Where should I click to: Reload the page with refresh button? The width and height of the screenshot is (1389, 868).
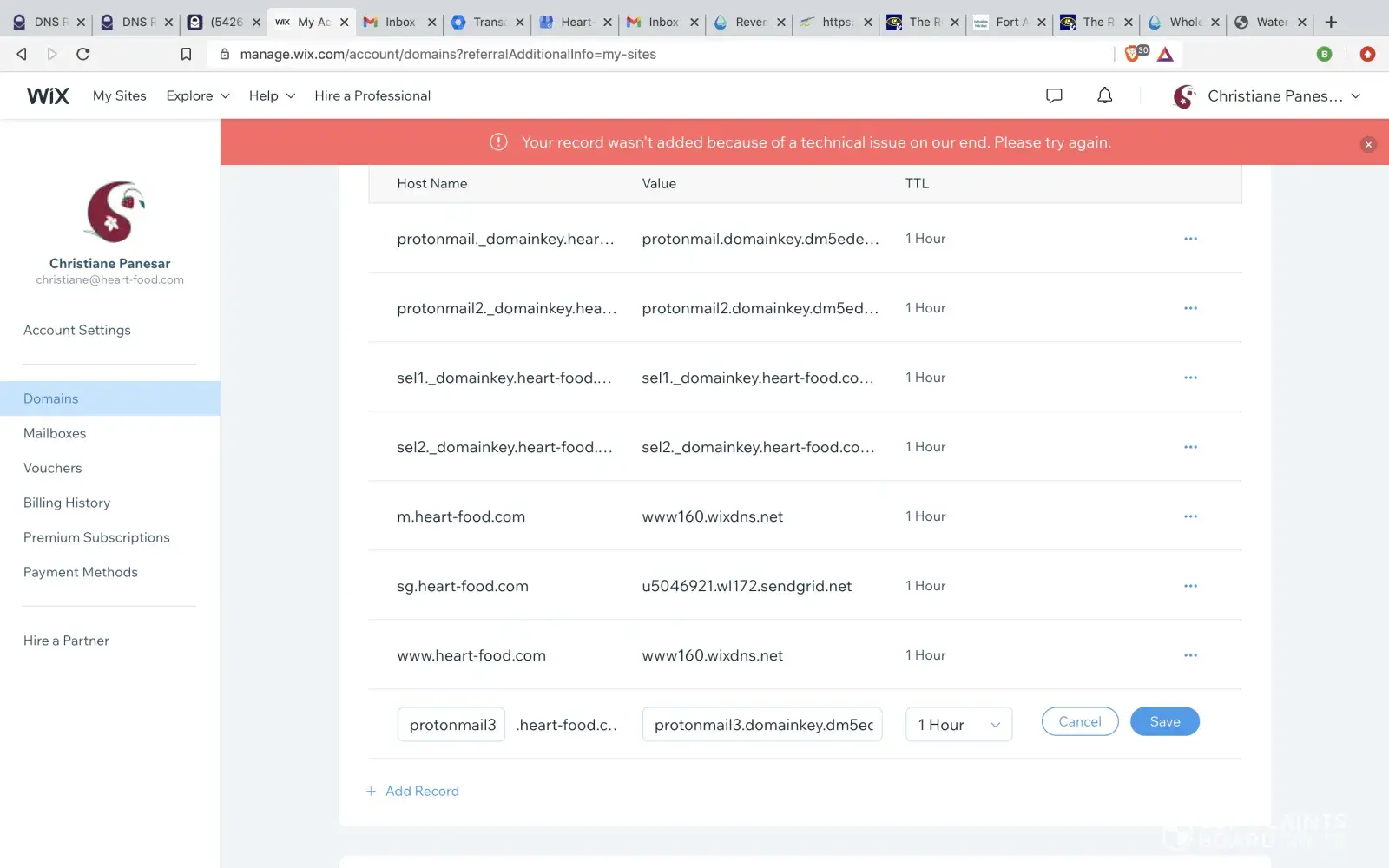point(83,54)
